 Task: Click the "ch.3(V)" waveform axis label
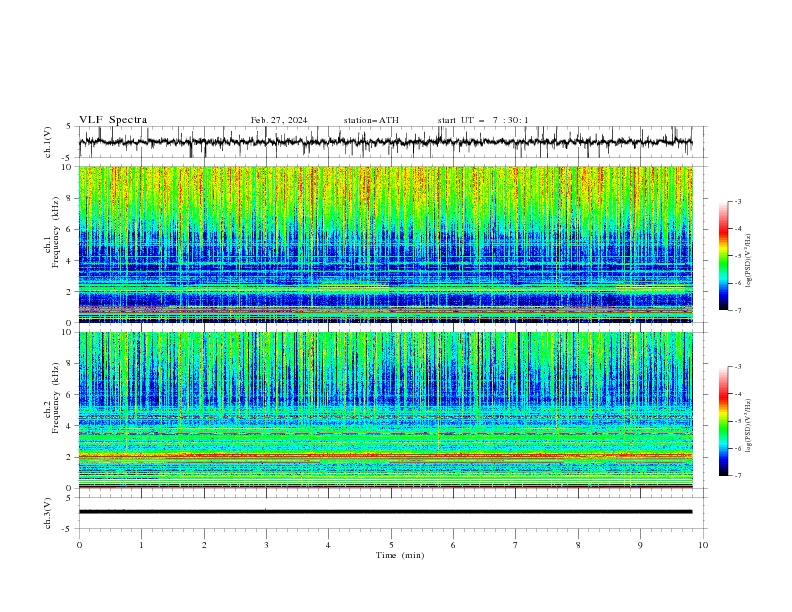click(48, 513)
